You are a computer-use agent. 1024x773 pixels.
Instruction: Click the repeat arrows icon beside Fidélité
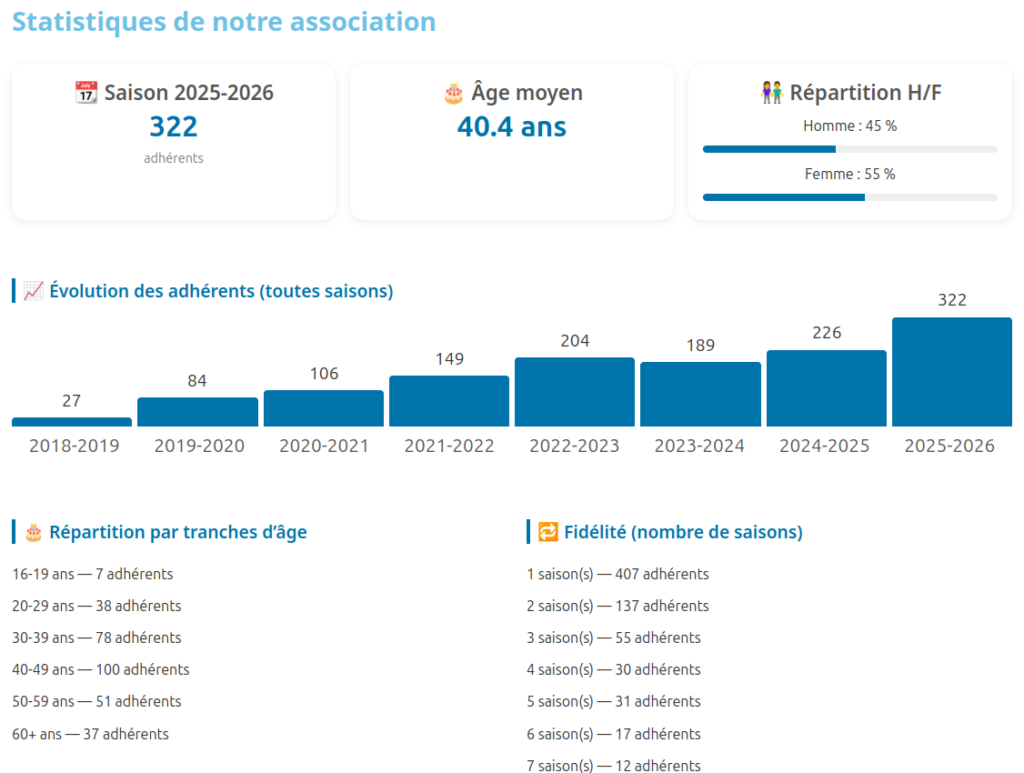click(548, 532)
